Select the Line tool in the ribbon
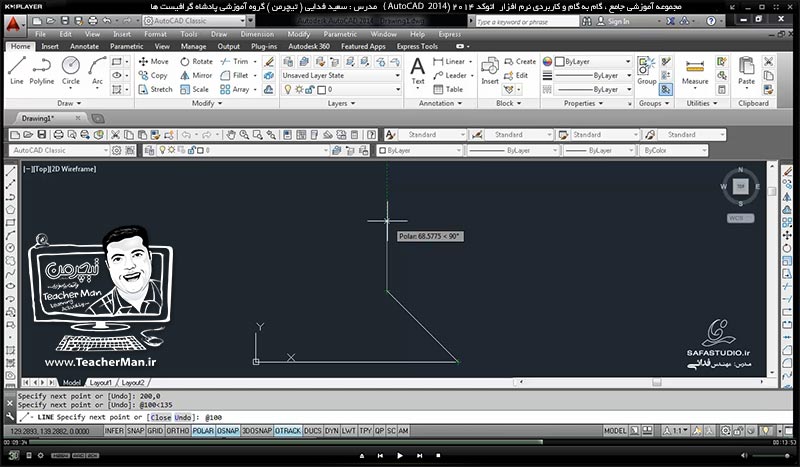Screen dimensions: 800x467 pos(16,70)
